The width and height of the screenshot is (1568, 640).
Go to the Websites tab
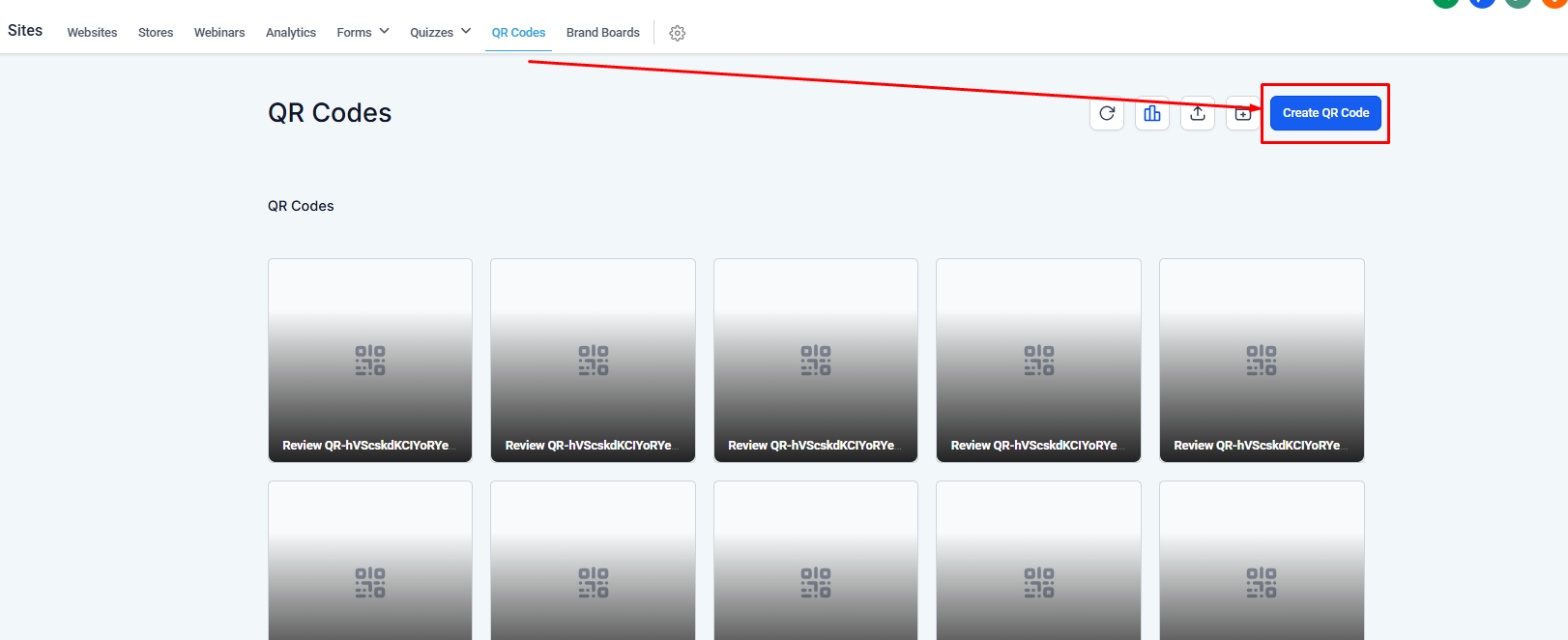coord(92,32)
